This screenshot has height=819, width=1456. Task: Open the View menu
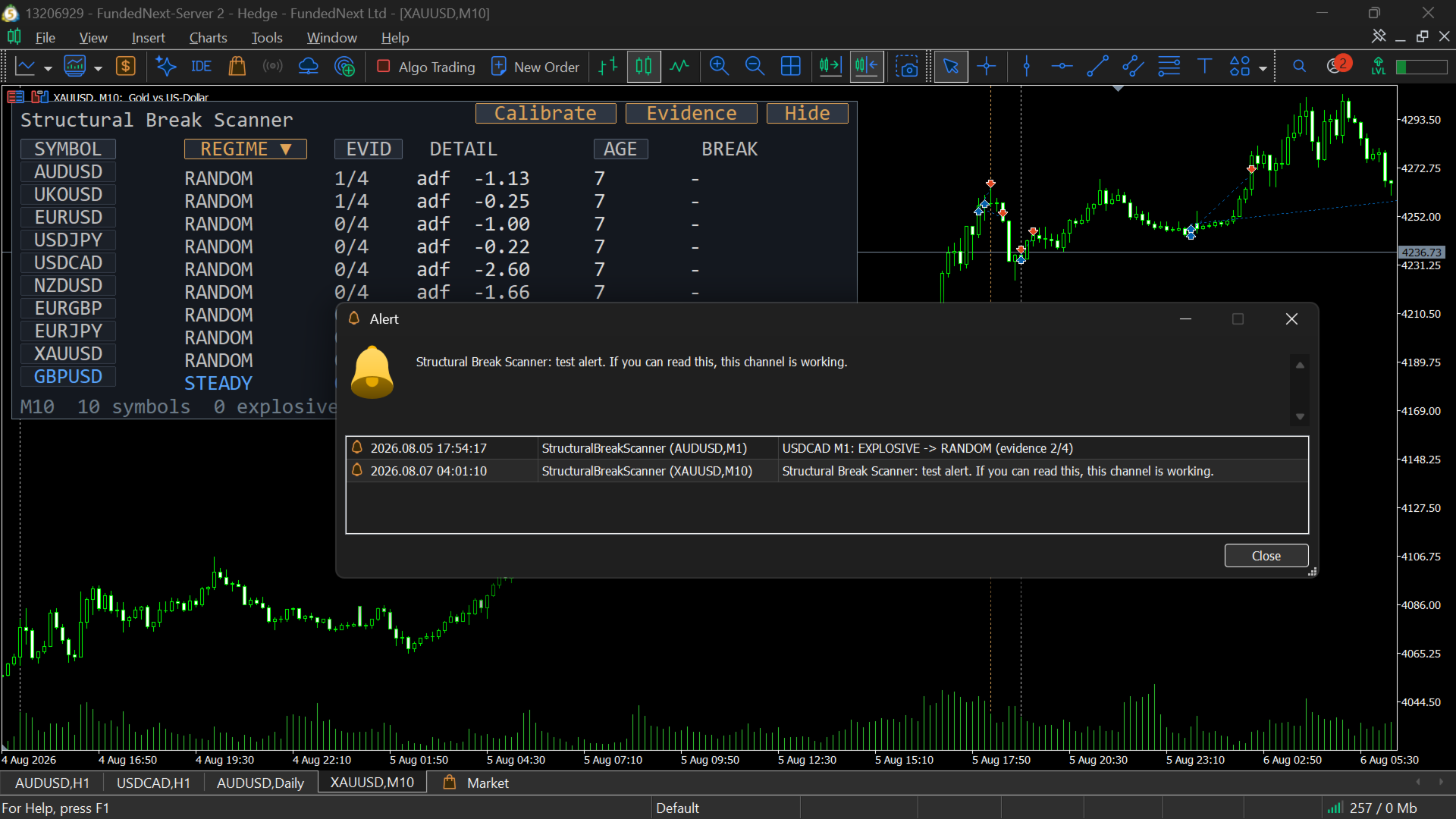93,38
